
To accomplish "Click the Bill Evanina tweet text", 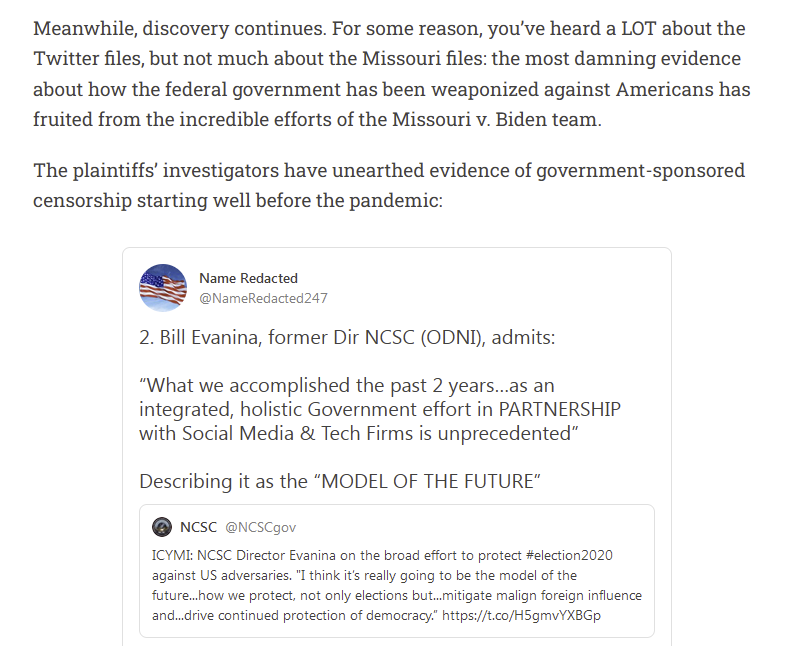I will point(347,338).
